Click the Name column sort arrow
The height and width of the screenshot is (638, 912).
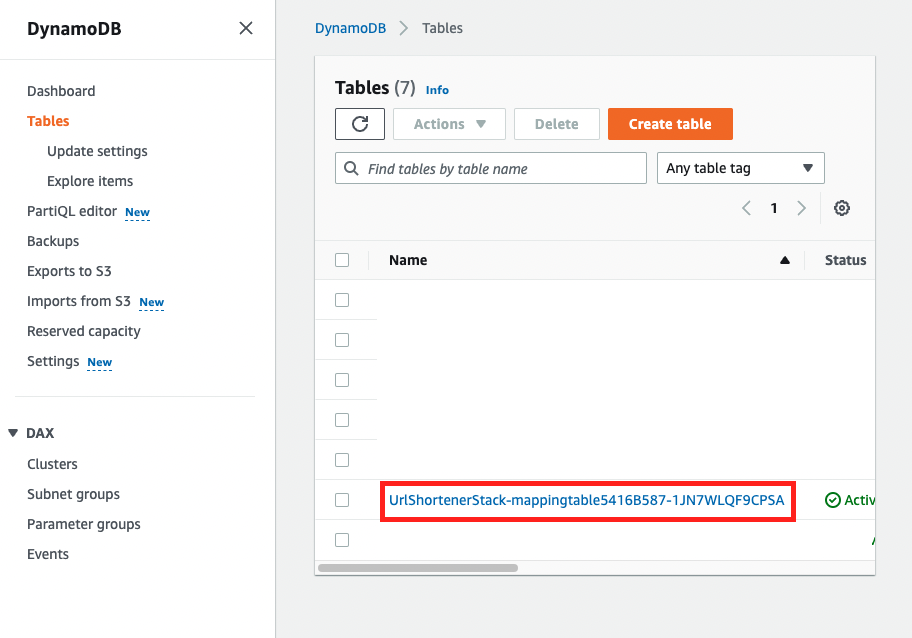[x=785, y=260]
